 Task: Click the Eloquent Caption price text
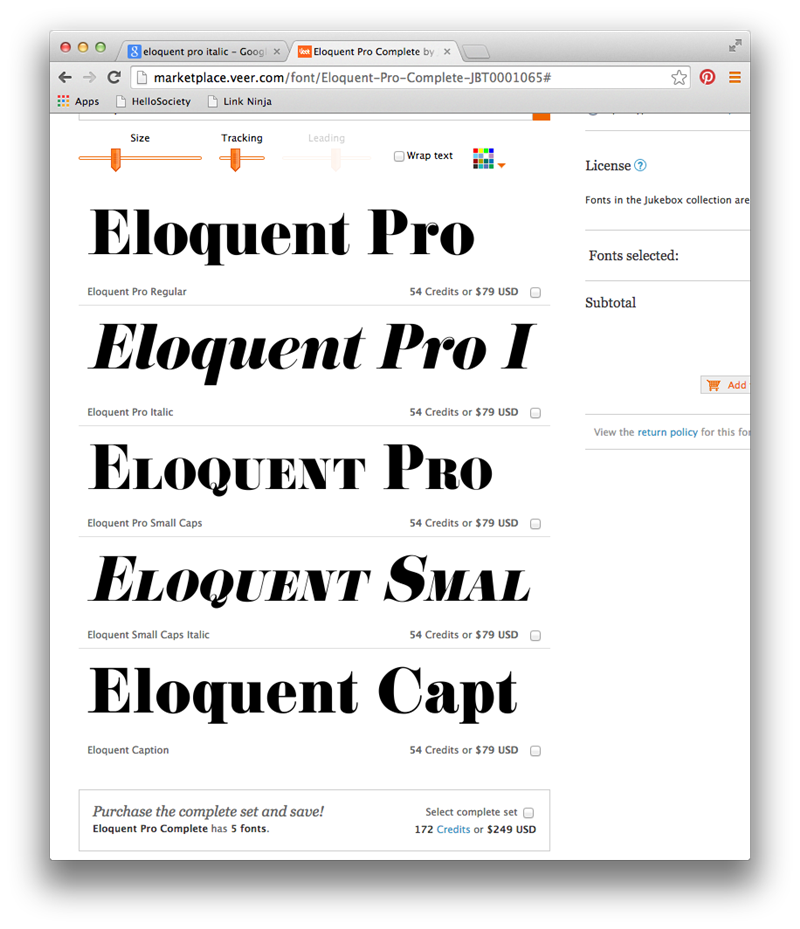click(464, 750)
